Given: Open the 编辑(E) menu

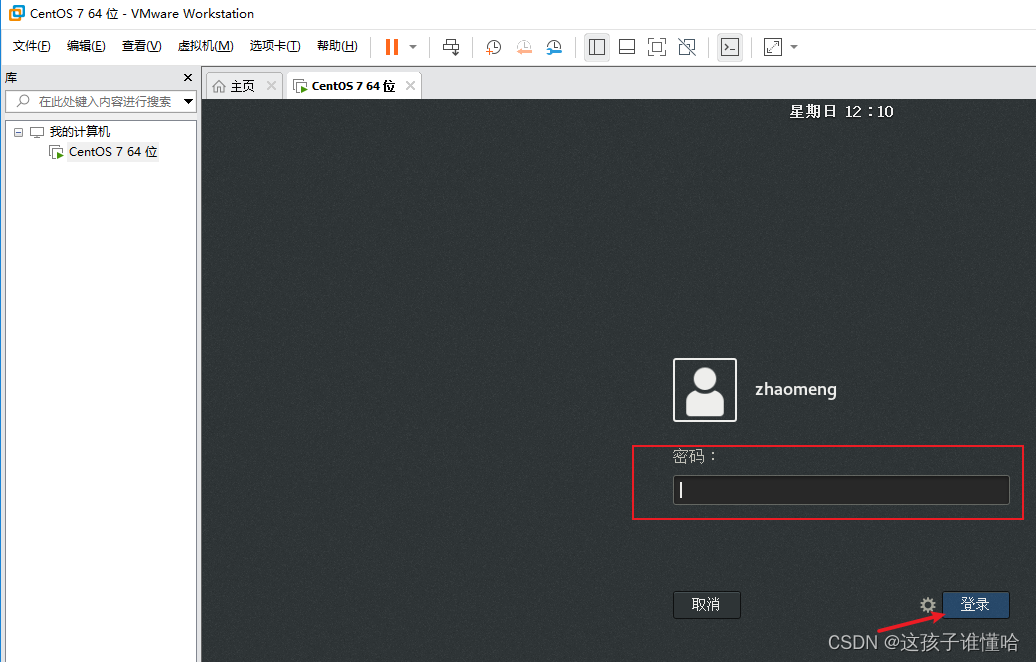Looking at the screenshot, I should 86,46.
